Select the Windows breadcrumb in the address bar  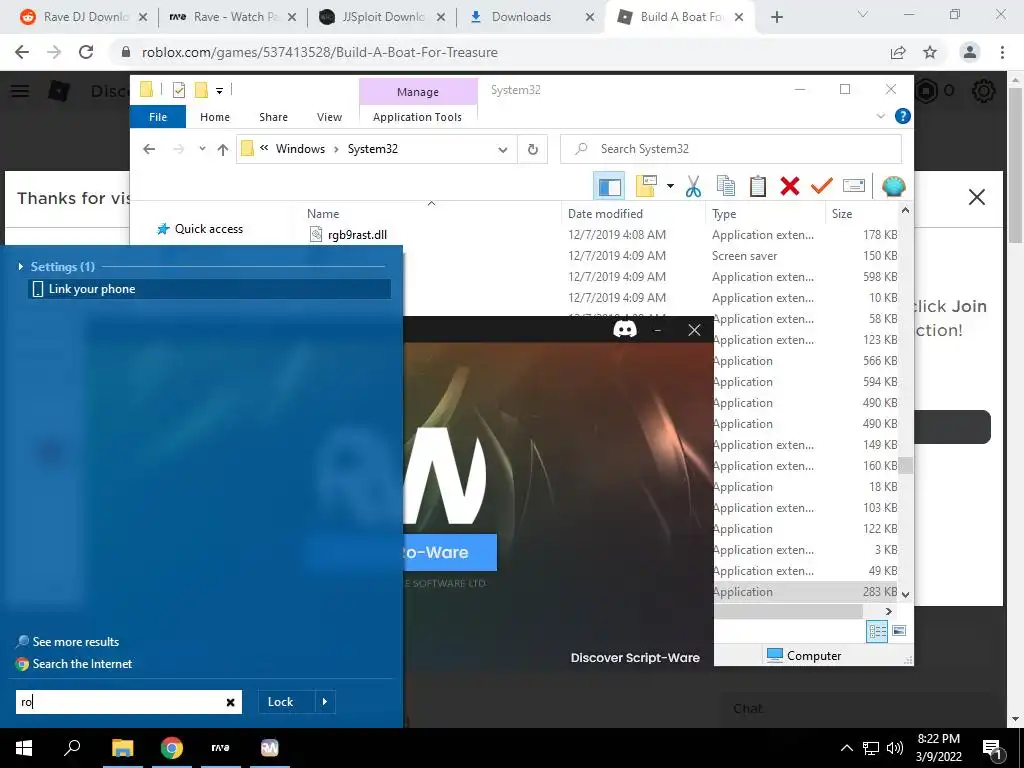tap(300, 149)
